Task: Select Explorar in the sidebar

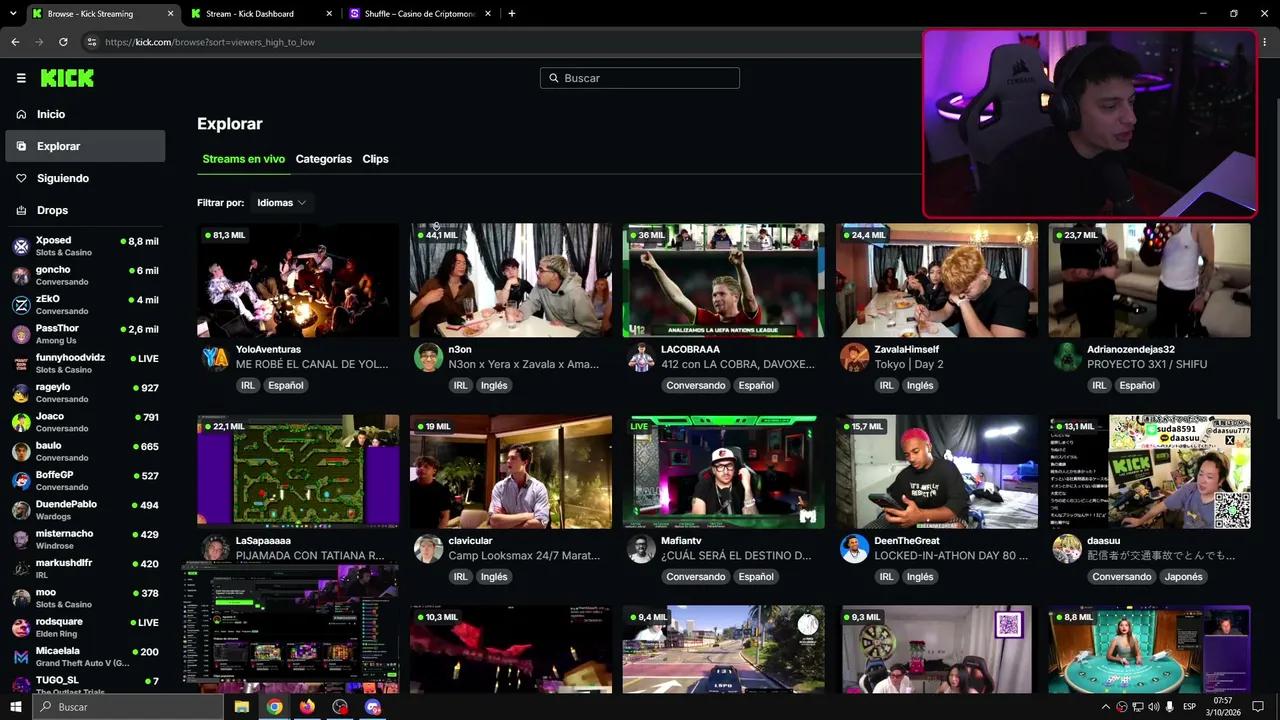Action: tap(85, 146)
